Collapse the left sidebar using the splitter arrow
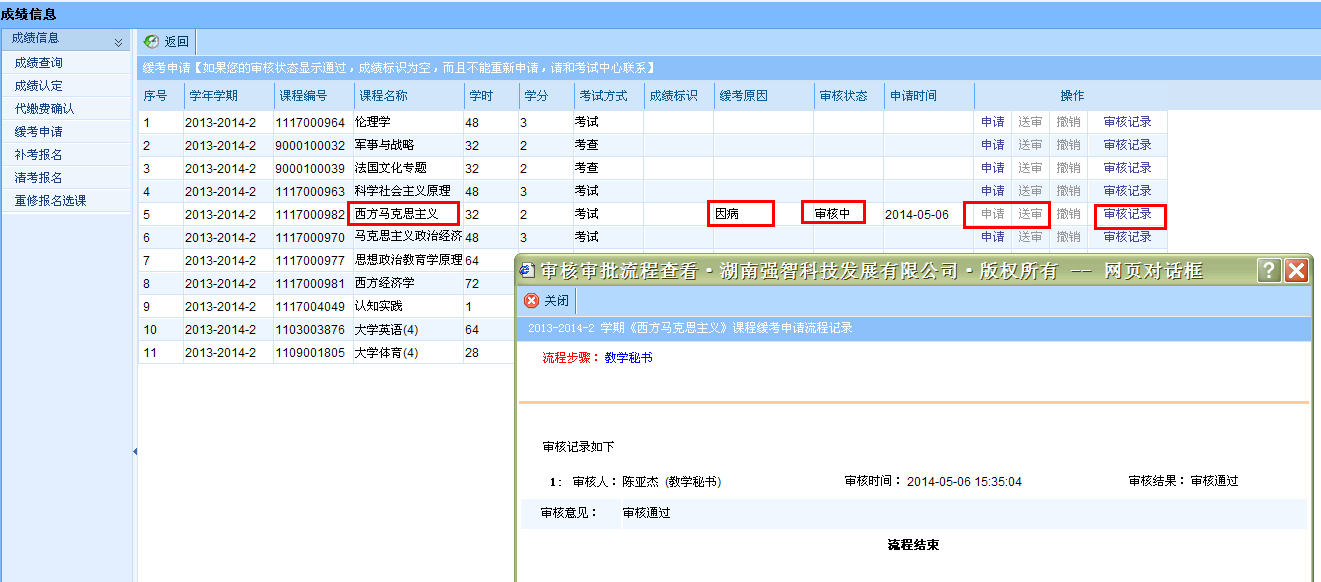This screenshot has height=582, width=1321. pos(135,452)
